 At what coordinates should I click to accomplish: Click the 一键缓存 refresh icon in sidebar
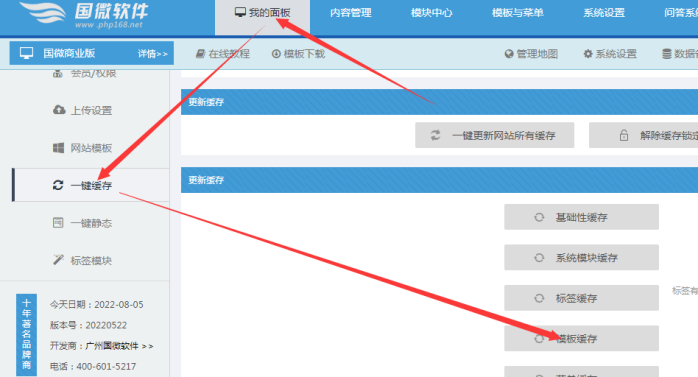point(58,185)
